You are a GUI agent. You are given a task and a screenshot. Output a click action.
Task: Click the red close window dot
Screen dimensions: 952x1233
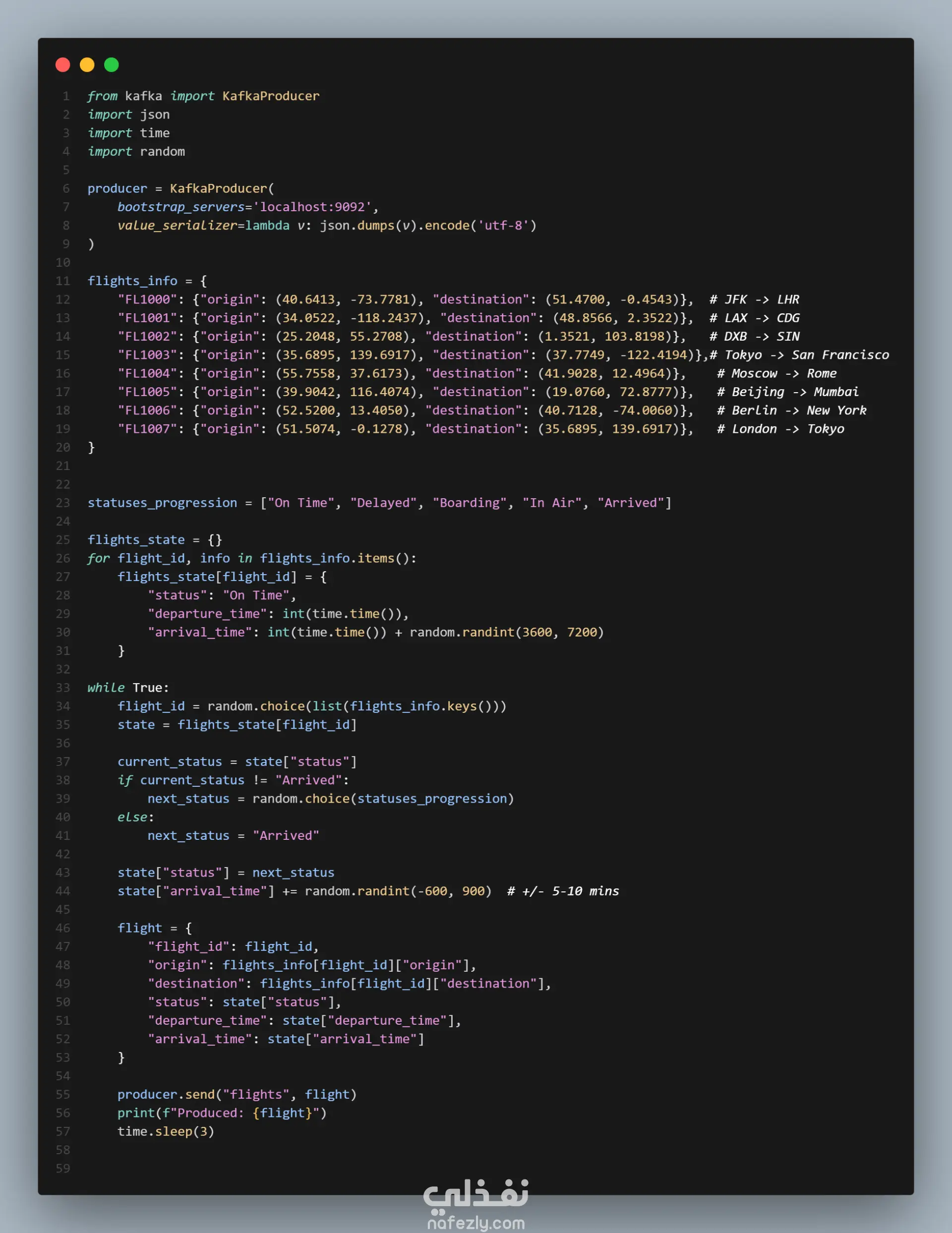point(62,65)
